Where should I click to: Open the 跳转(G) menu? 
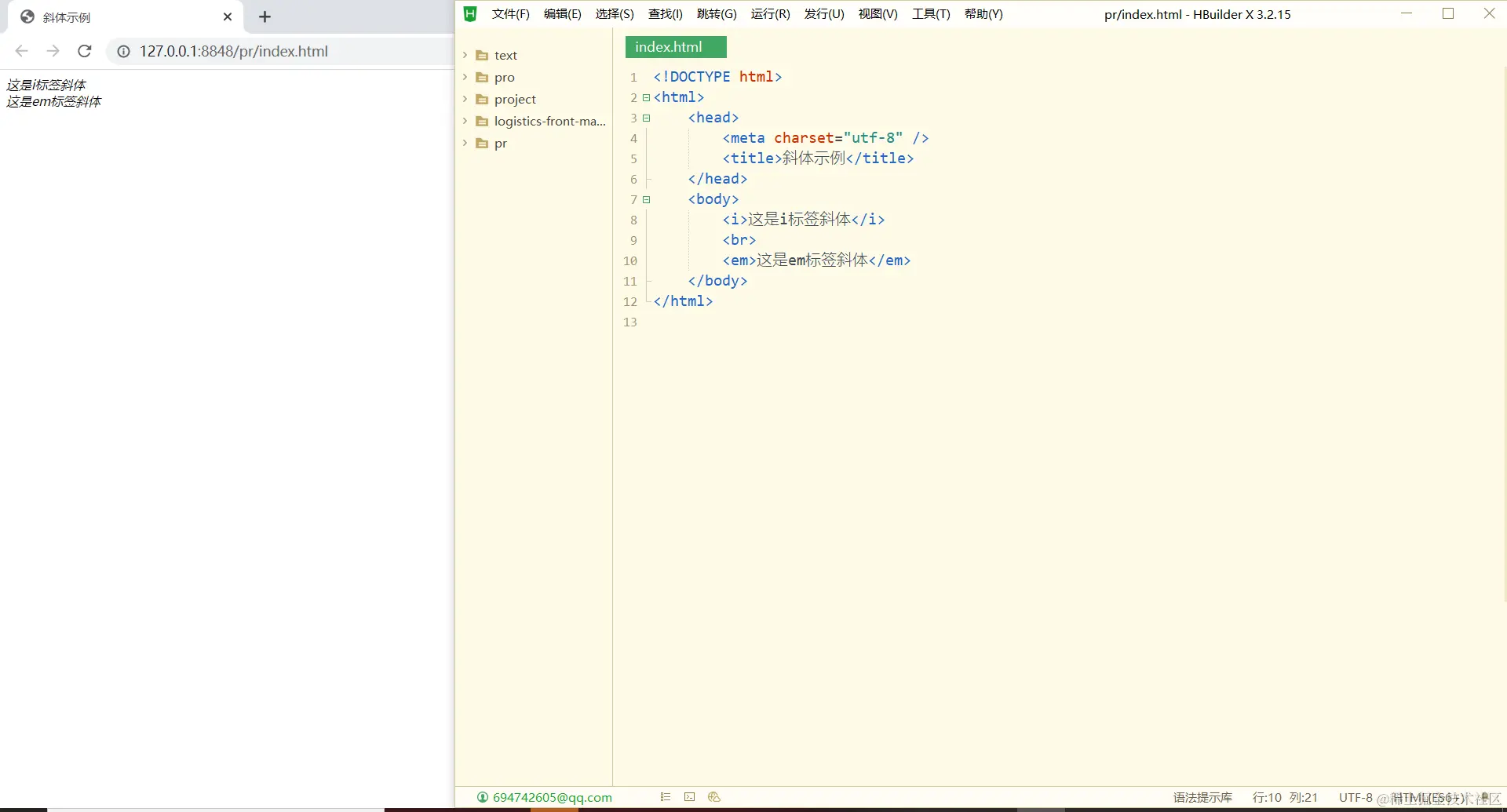point(717,14)
